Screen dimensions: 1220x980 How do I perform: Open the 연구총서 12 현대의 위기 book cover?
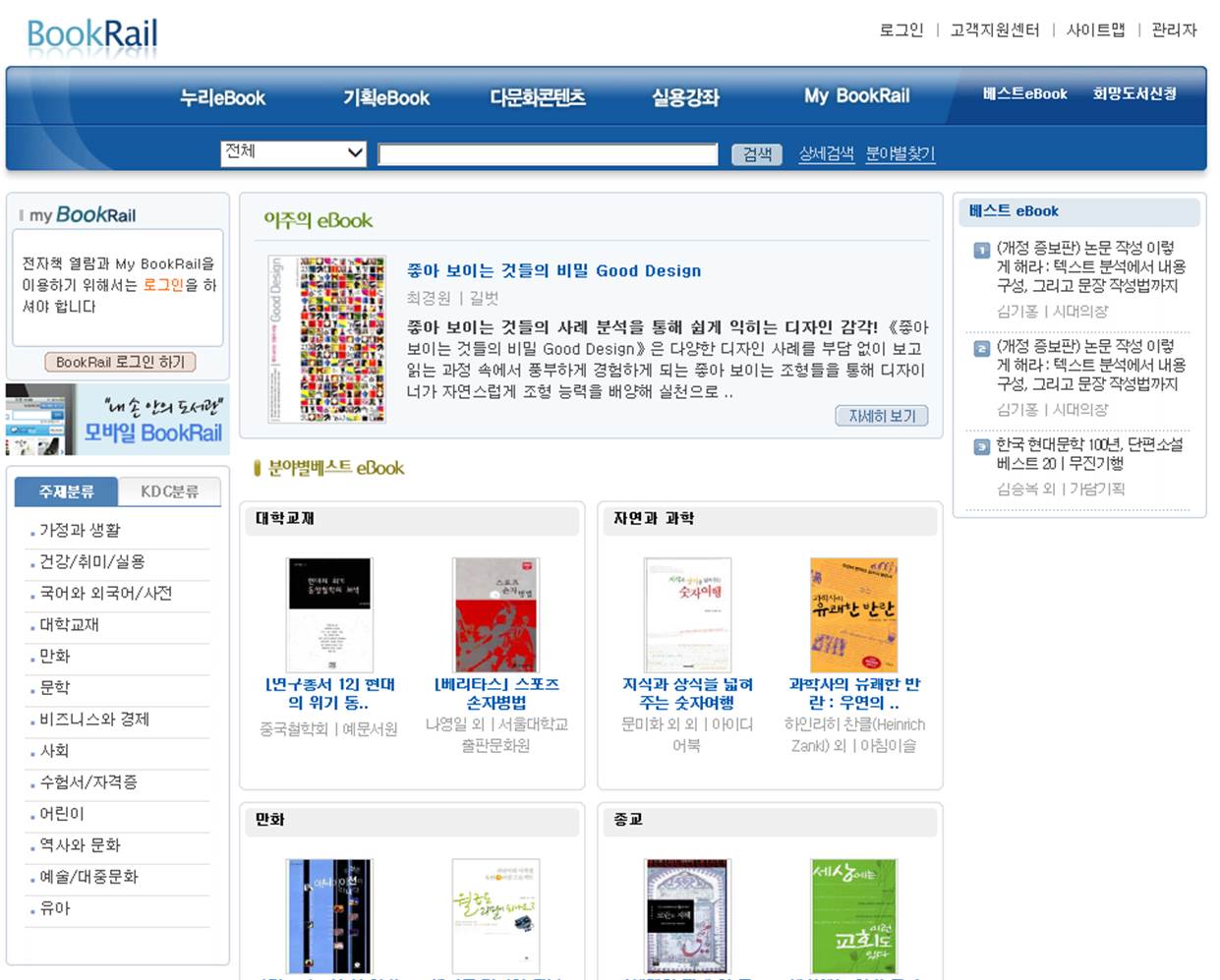point(329,614)
